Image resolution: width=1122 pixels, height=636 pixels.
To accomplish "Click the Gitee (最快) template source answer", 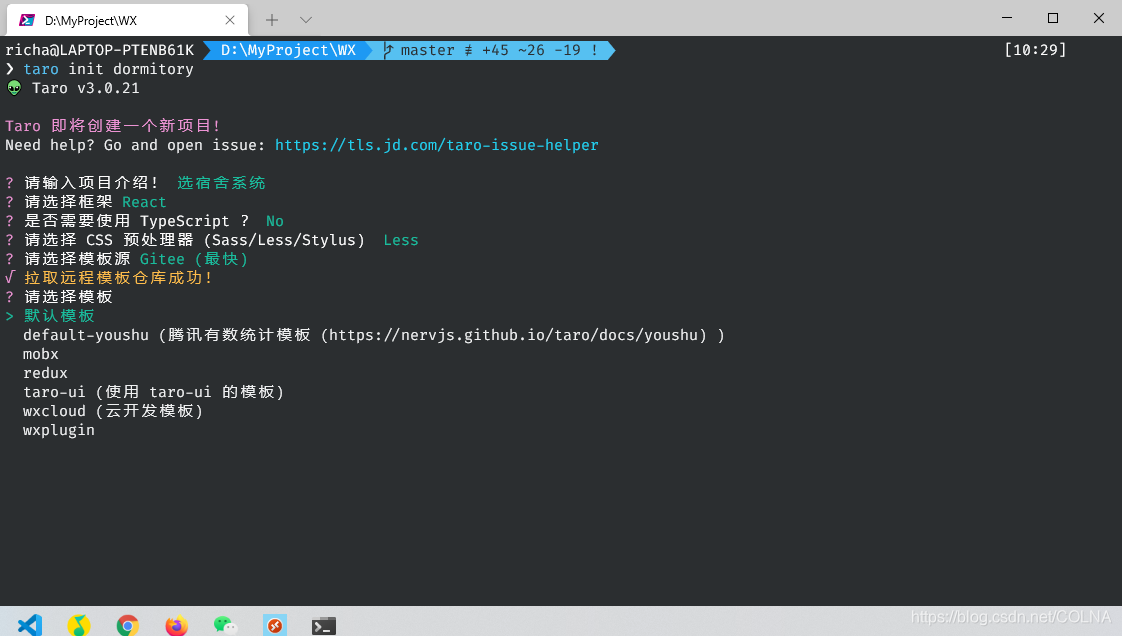I will (x=194, y=259).
